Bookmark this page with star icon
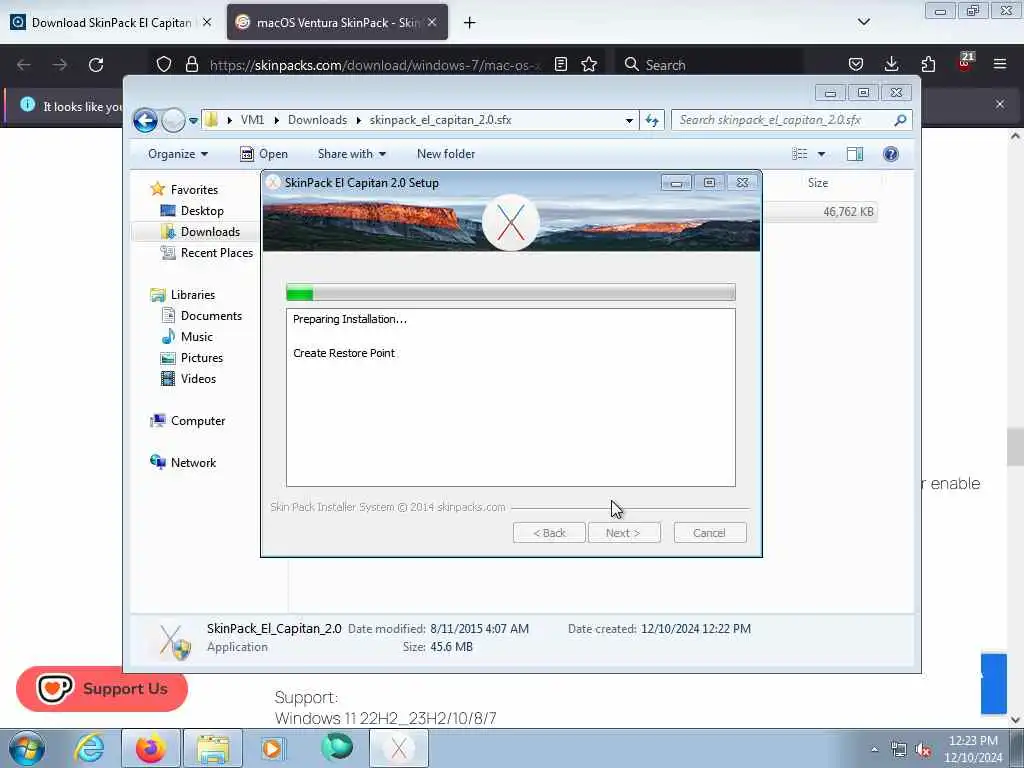Image resolution: width=1024 pixels, height=768 pixels. pos(589,65)
